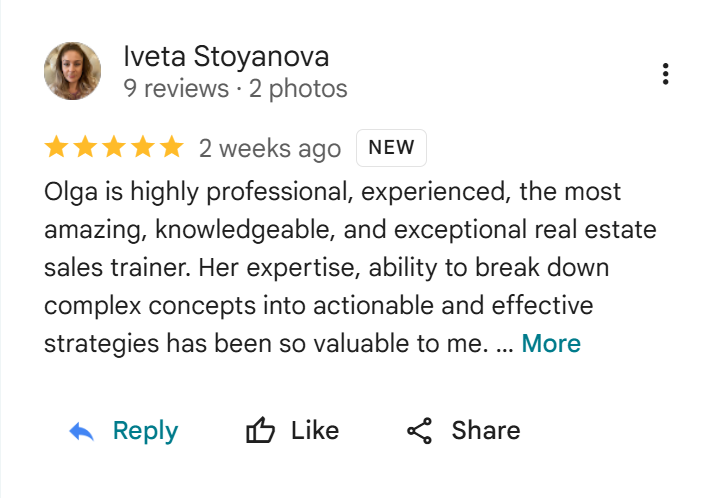The image size is (722, 498).
Task: Click the second gold rating star
Action: tap(85, 148)
